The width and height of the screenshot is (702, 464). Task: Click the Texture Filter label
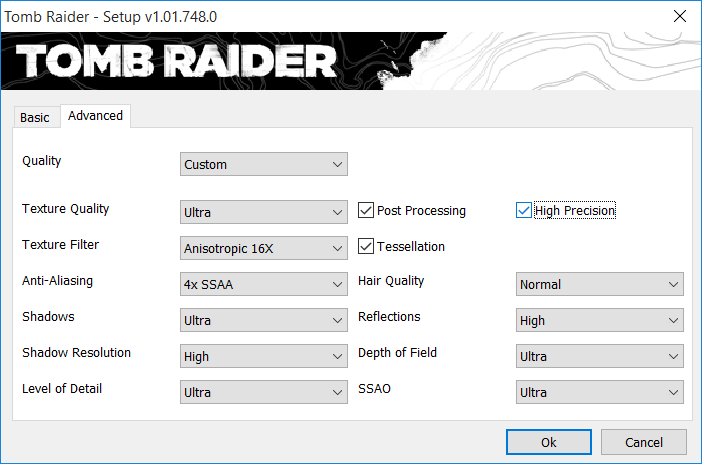click(60, 245)
